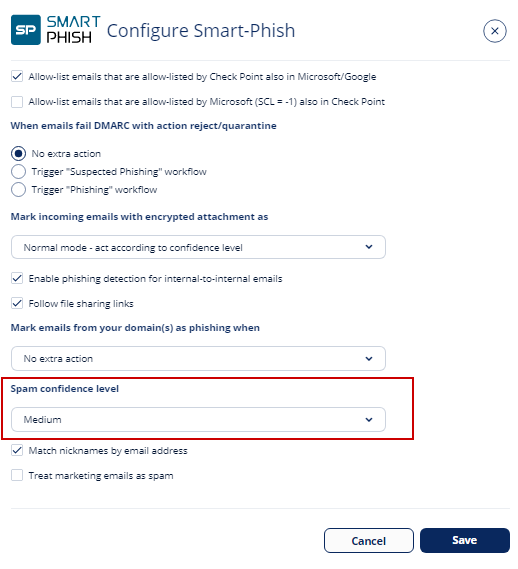Click the Smart-Phish SP logo icon
Screen dimensions: 518x569
pos(26,30)
